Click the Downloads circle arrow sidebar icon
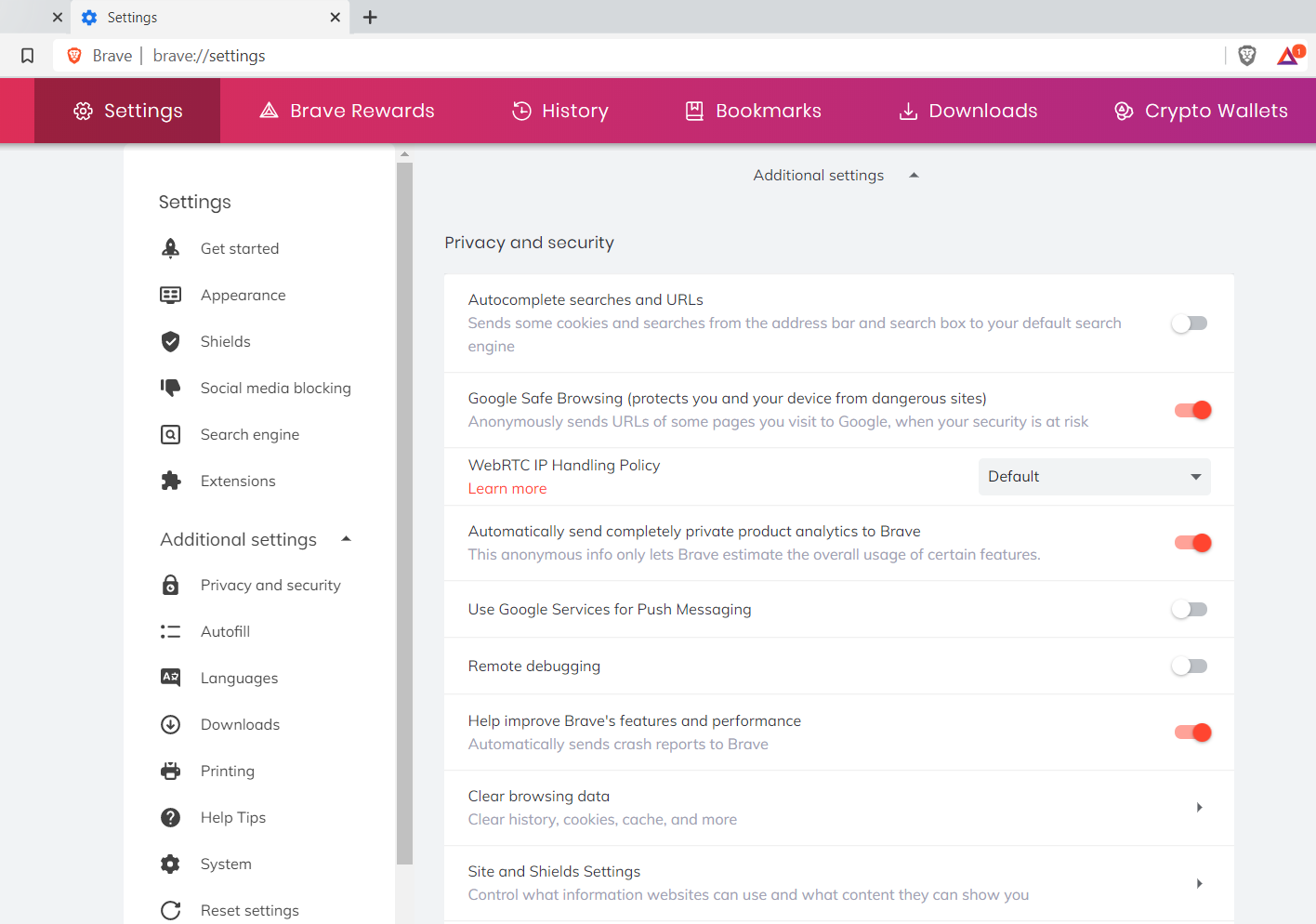 pyautogui.click(x=171, y=724)
